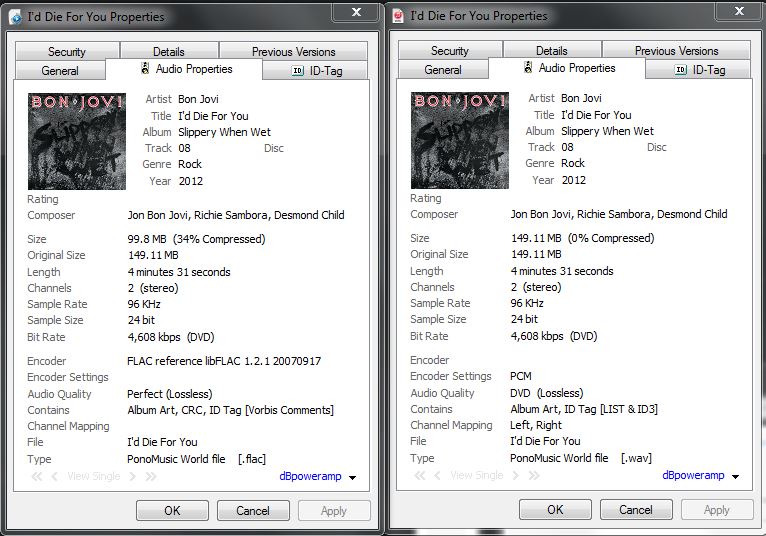
Task: Click Composer names in left window
Action: click(236, 215)
